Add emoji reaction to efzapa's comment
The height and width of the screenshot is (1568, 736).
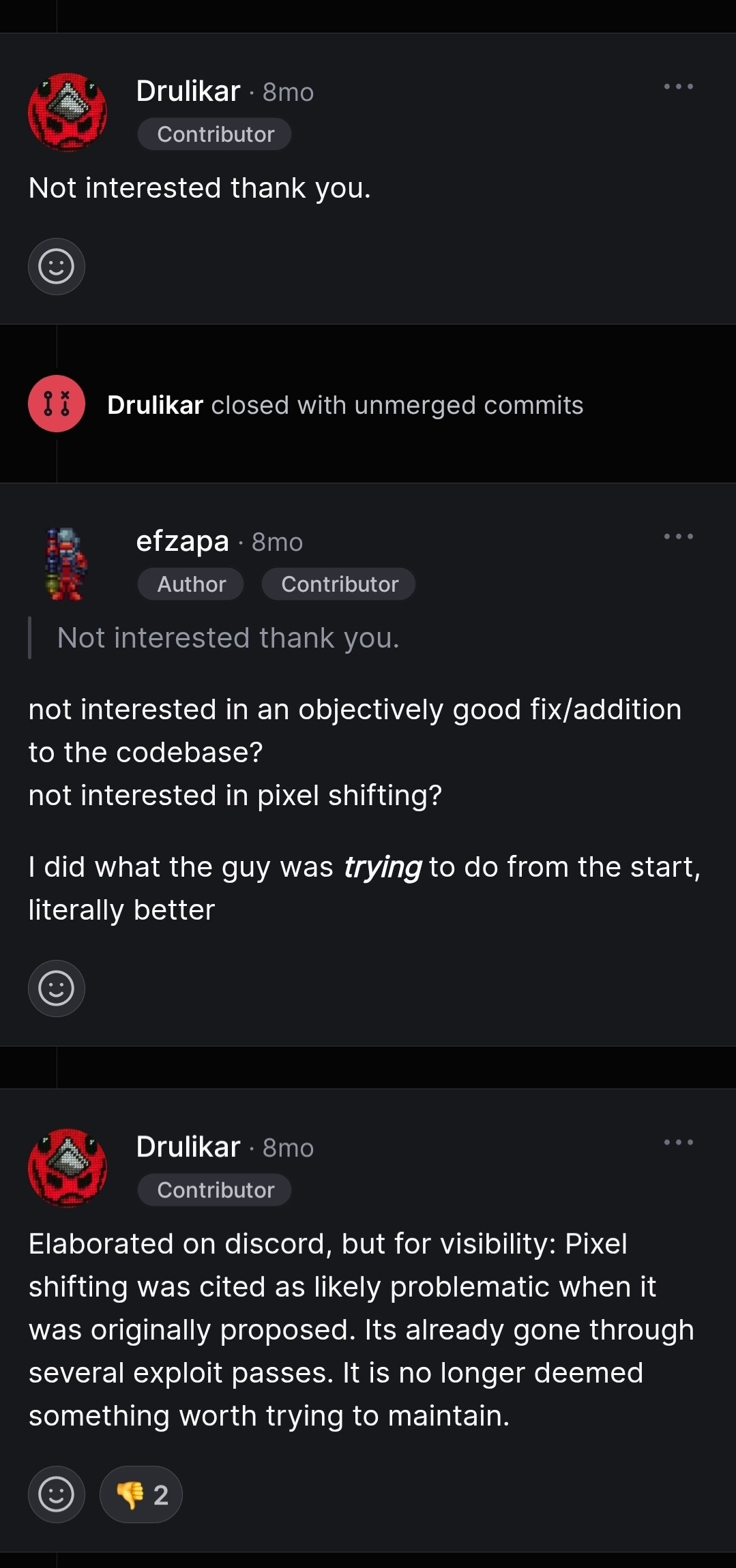tap(57, 989)
